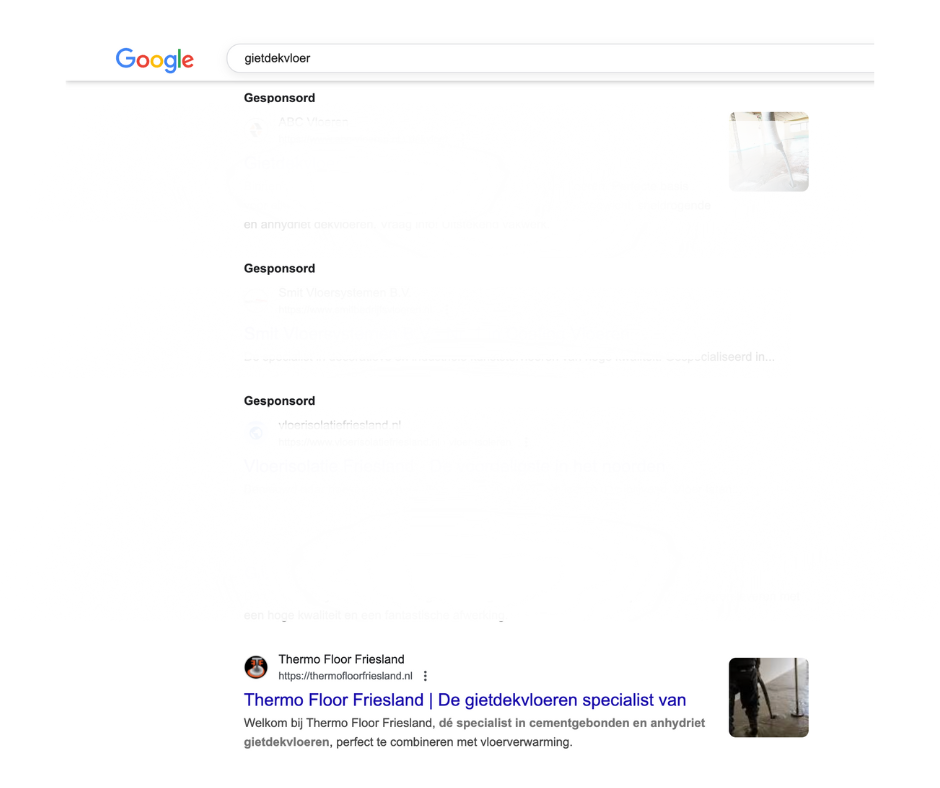Viewport: 940px width, 788px height.
Task: Open the faded vloerisolatiefriesland.nl site name
Action: (x=339, y=425)
